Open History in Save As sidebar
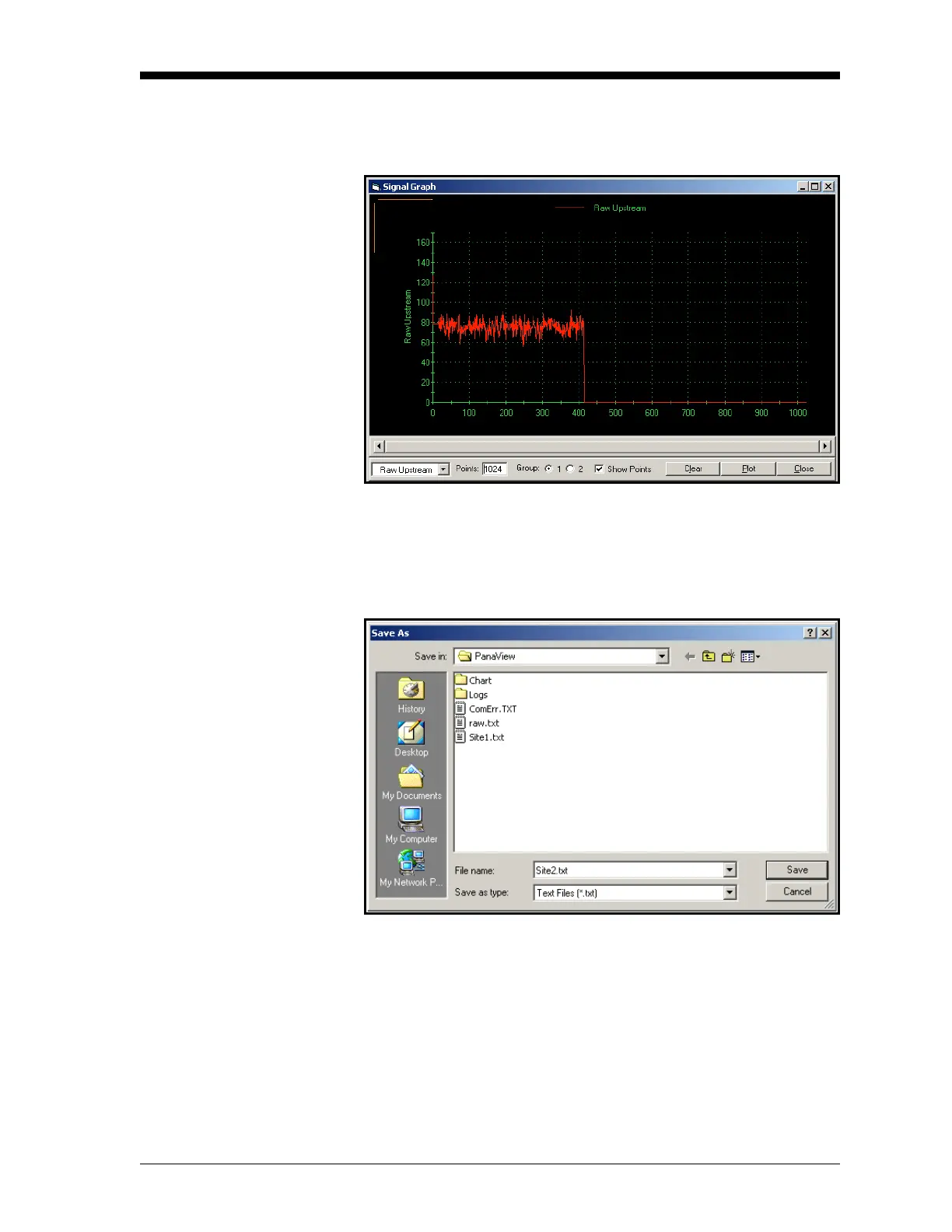 click(411, 695)
